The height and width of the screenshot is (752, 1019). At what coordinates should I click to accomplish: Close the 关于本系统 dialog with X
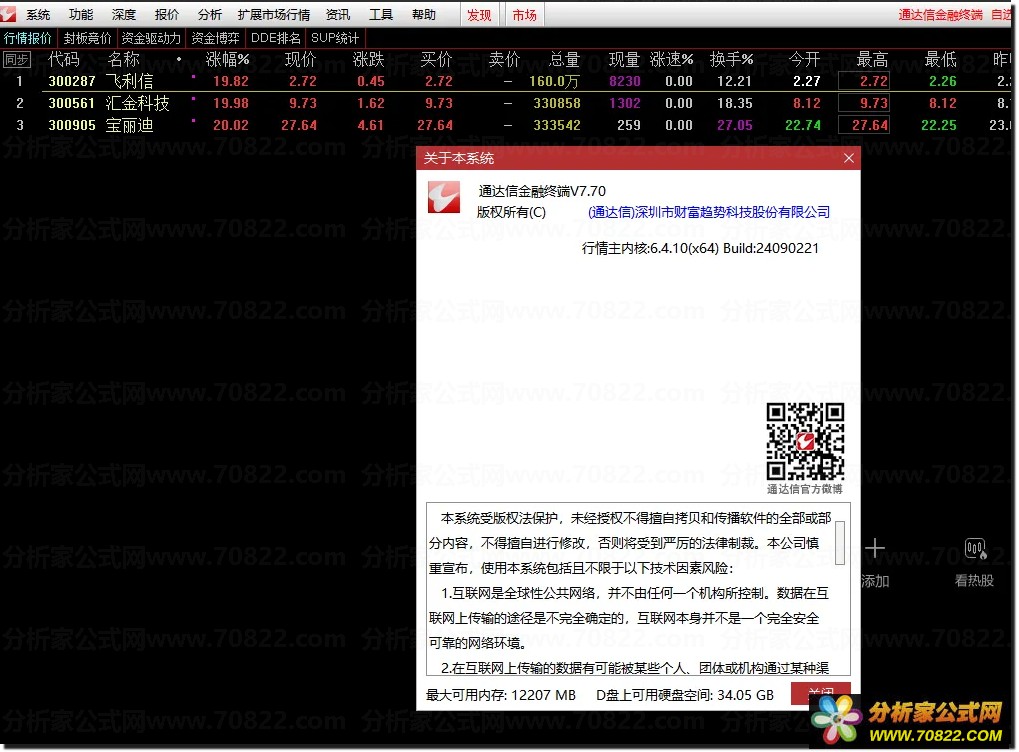(x=849, y=158)
